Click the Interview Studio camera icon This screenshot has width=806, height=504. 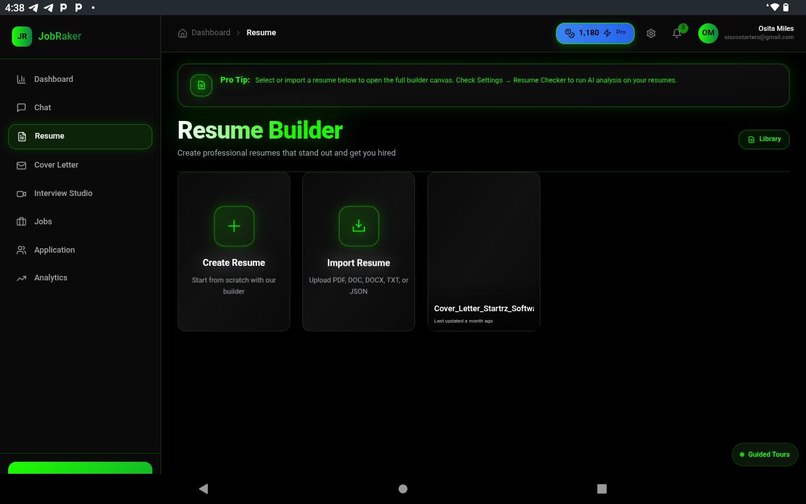pos(21,194)
